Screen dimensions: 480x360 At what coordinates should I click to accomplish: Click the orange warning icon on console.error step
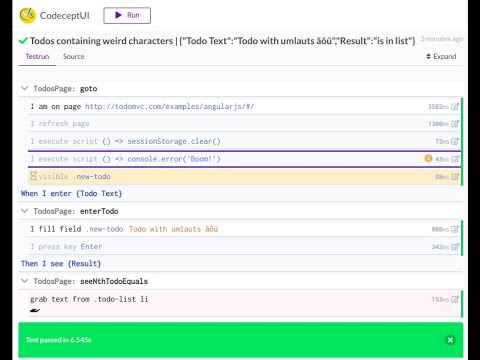[428, 159]
